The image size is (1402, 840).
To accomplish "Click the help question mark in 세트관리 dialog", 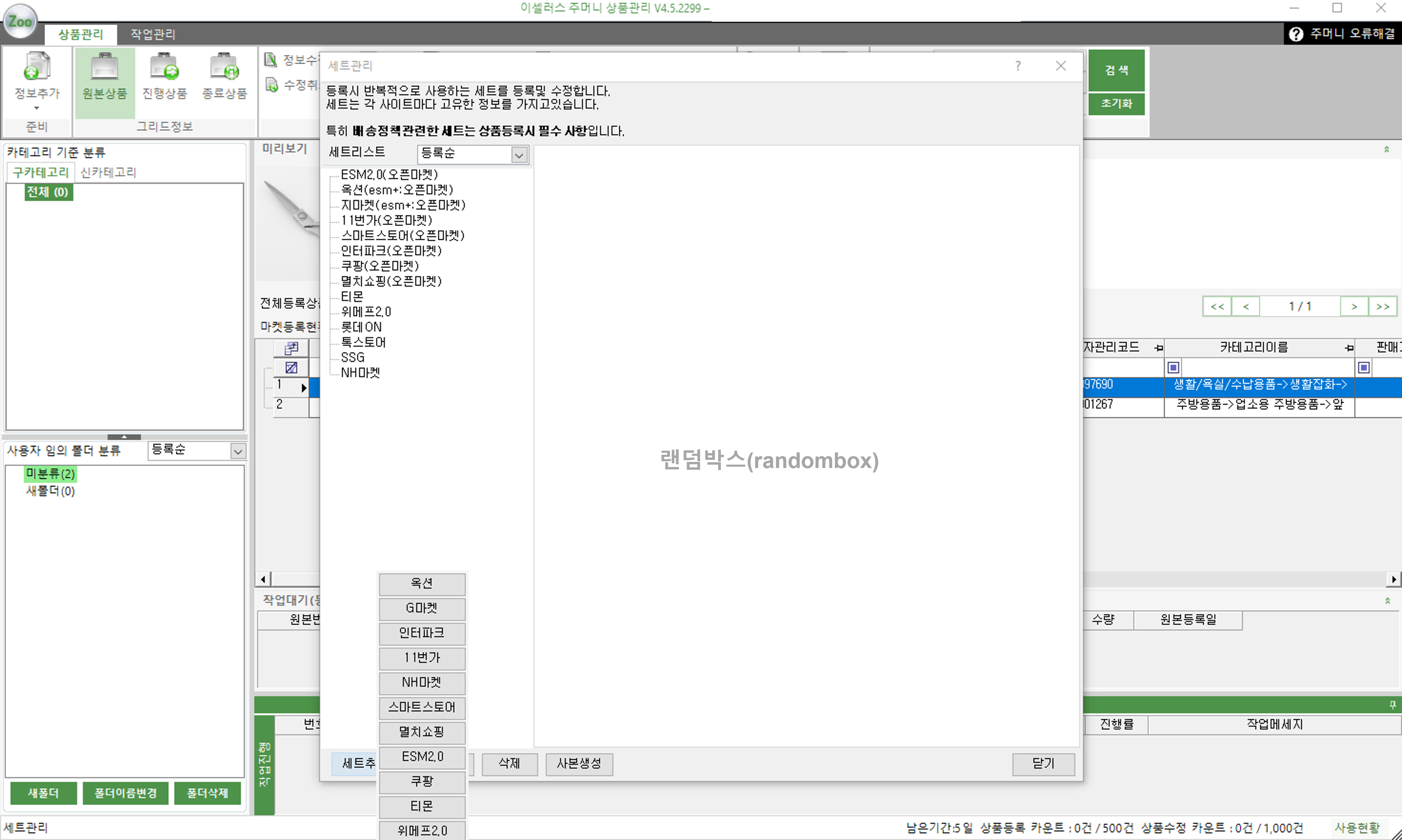I will click(1018, 66).
